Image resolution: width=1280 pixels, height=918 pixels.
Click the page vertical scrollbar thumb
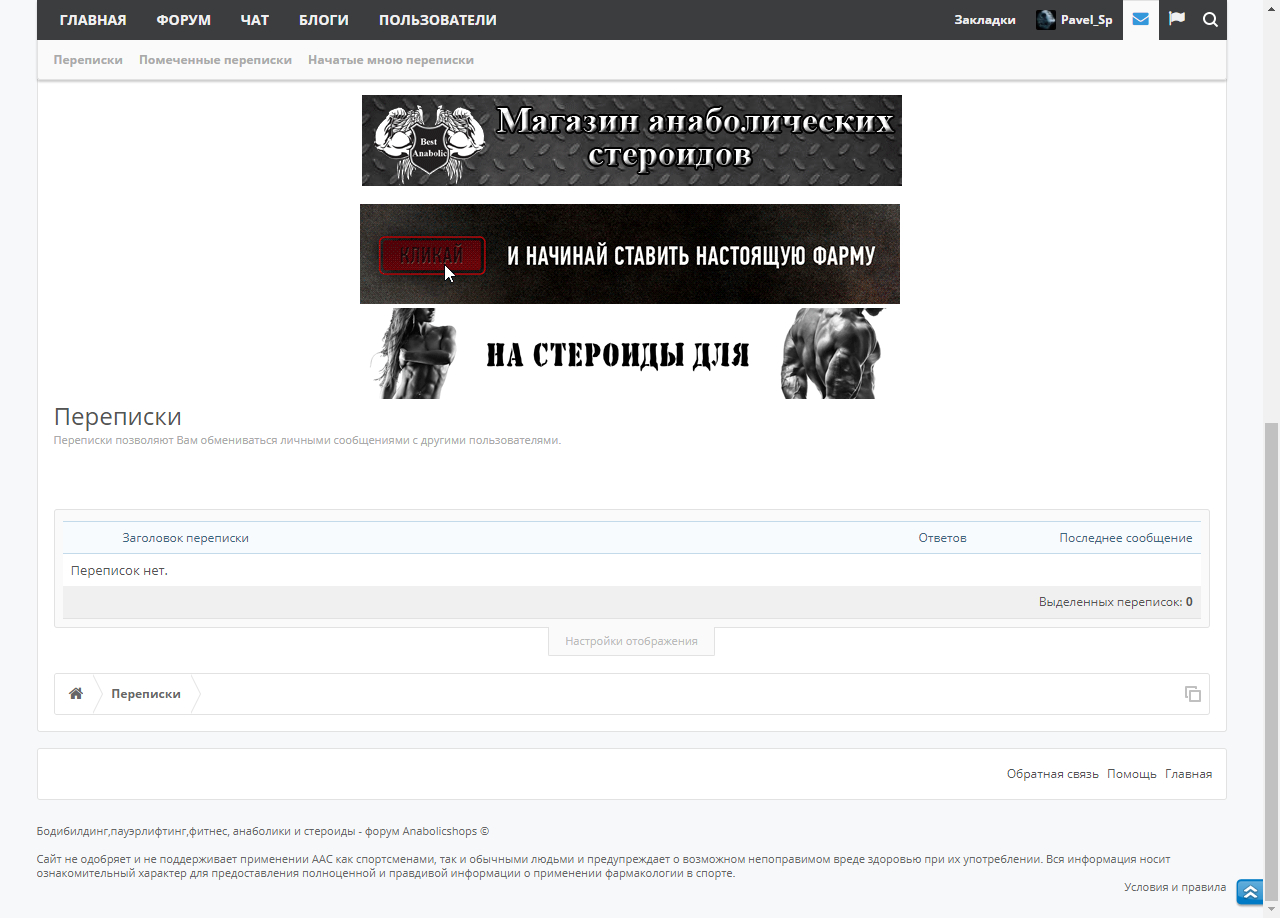[x=1272, y=660]
